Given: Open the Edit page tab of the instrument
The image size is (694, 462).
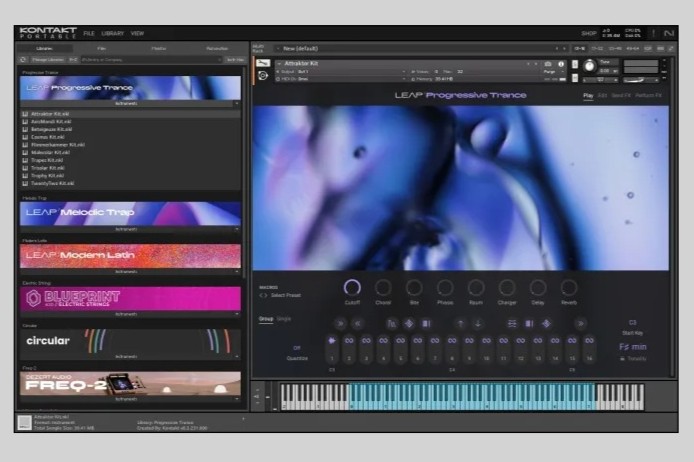Looking at the screenshot, I should tap(602, 95).
